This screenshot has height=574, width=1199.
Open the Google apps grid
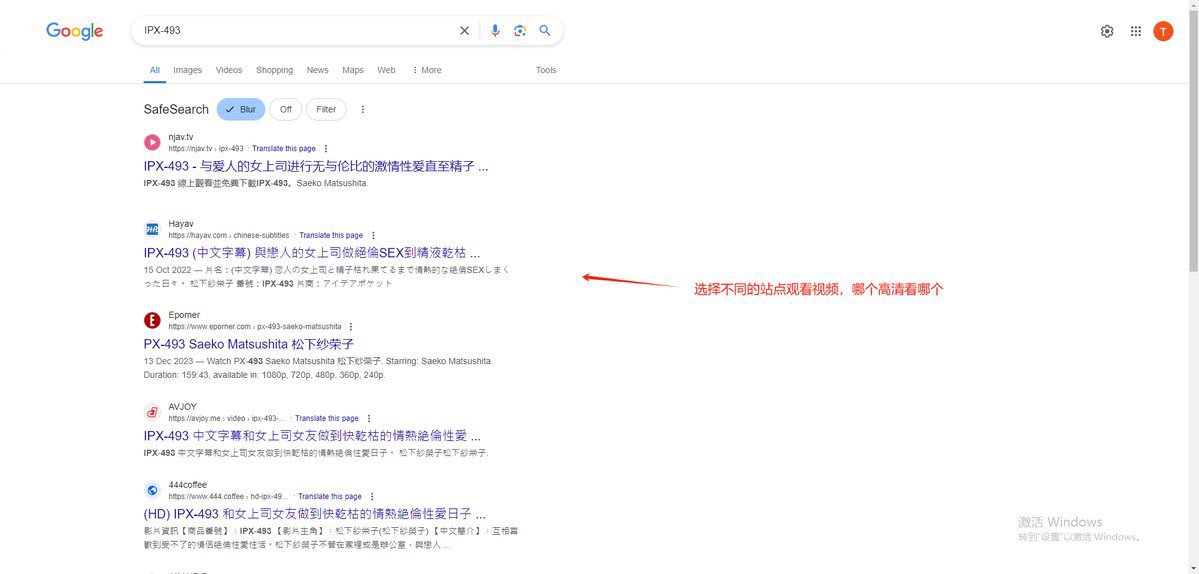tap(1136, 31)
